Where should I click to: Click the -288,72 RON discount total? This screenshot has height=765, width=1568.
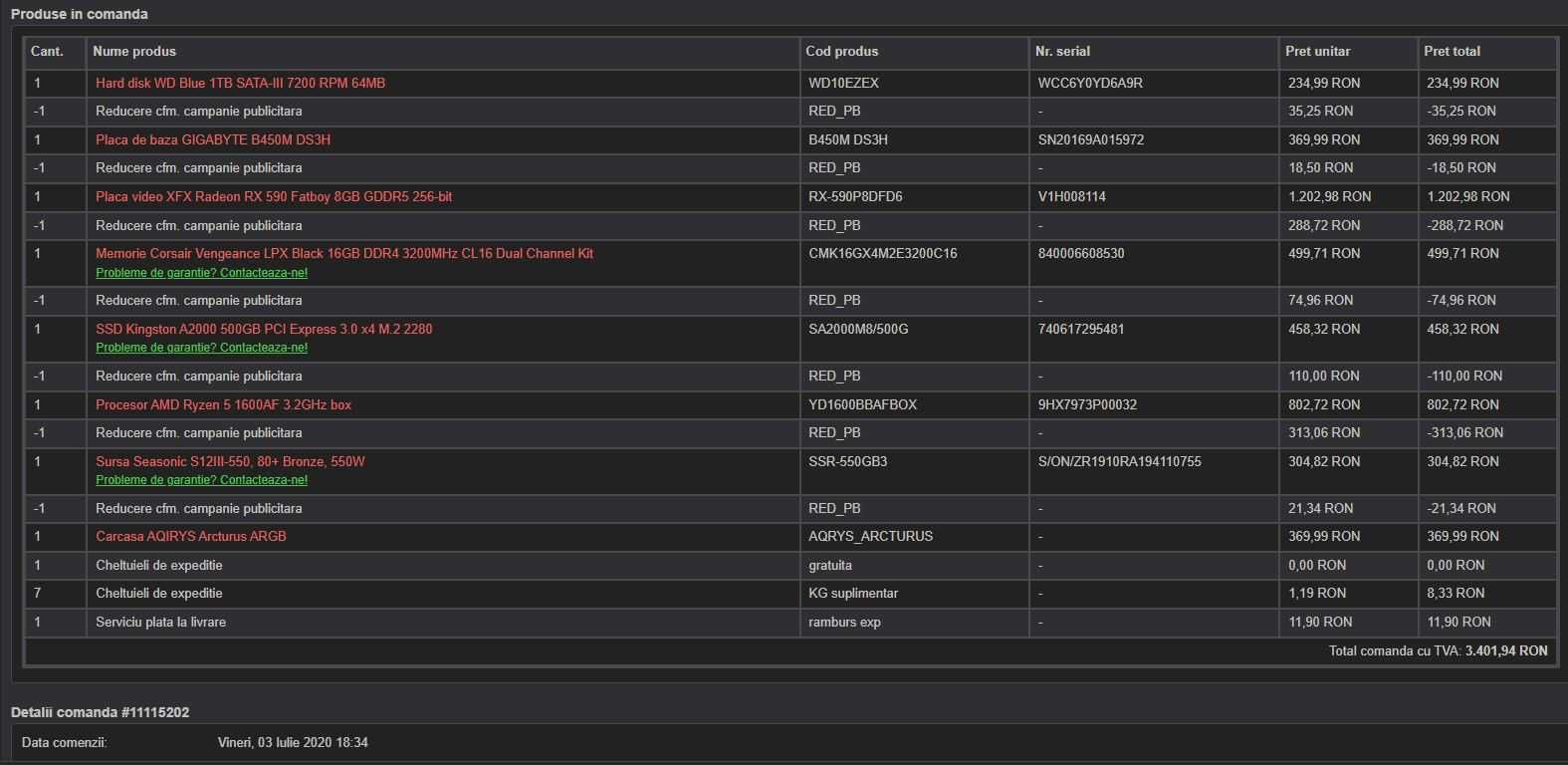pos(1465,225)
